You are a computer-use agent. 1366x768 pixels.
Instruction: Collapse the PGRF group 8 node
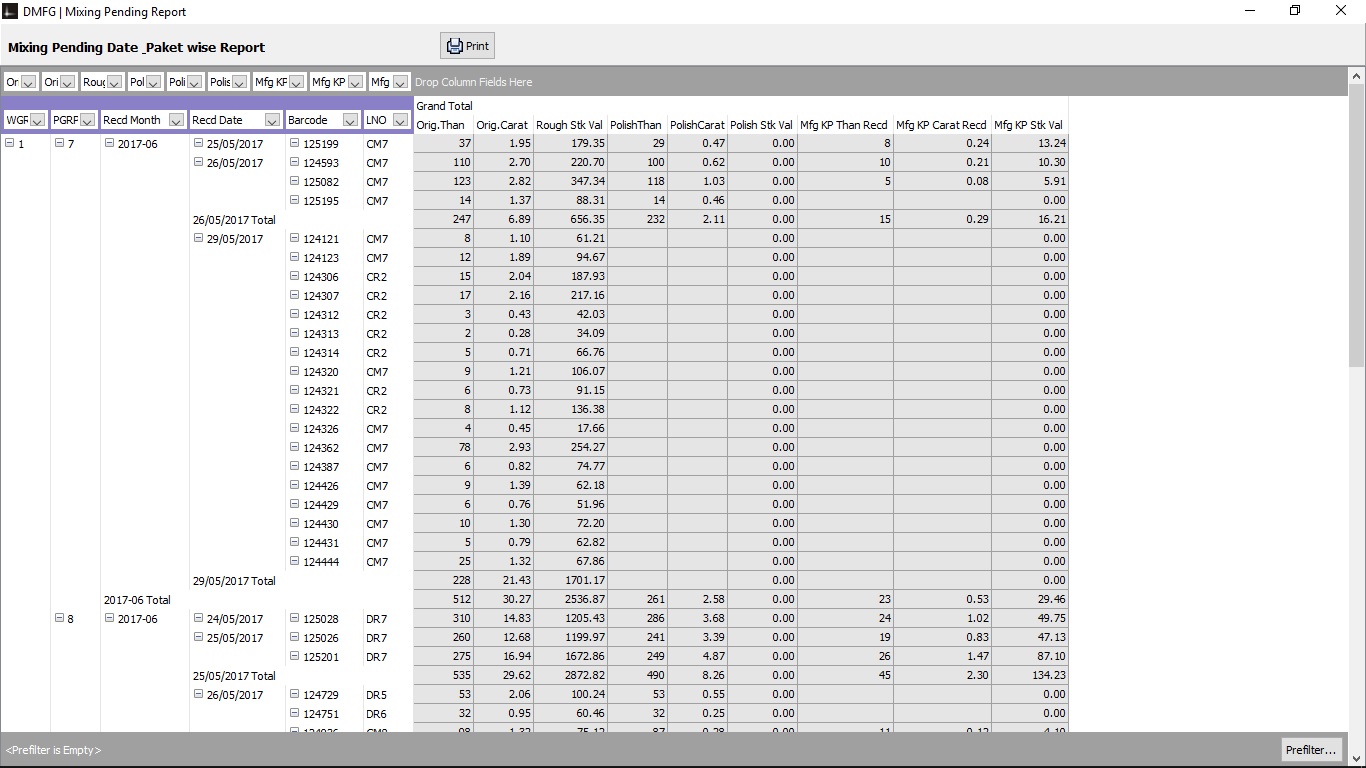pos(59,618)
